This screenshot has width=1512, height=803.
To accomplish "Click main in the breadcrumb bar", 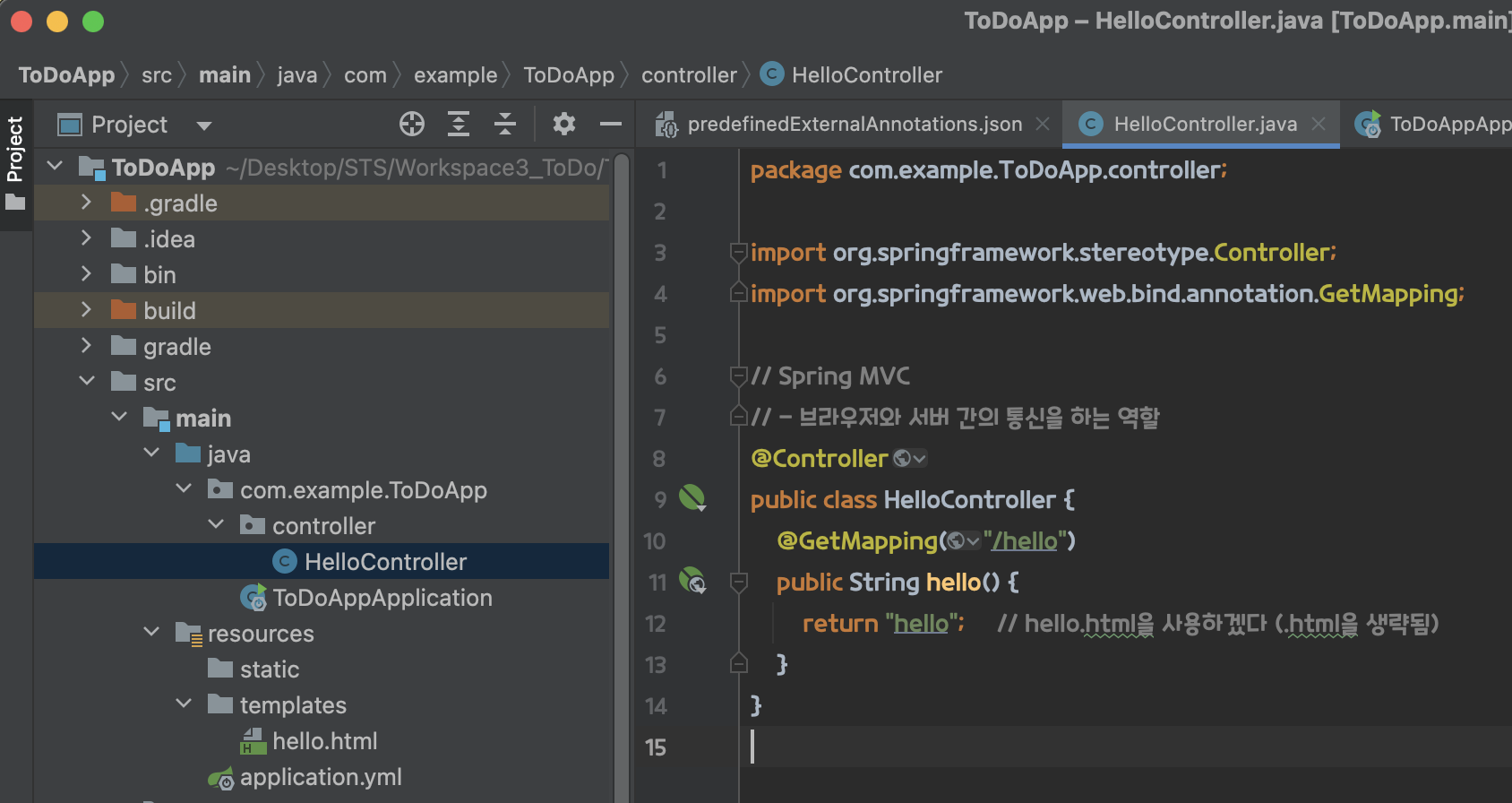I will pyautogui.click(x=225, y=74).
